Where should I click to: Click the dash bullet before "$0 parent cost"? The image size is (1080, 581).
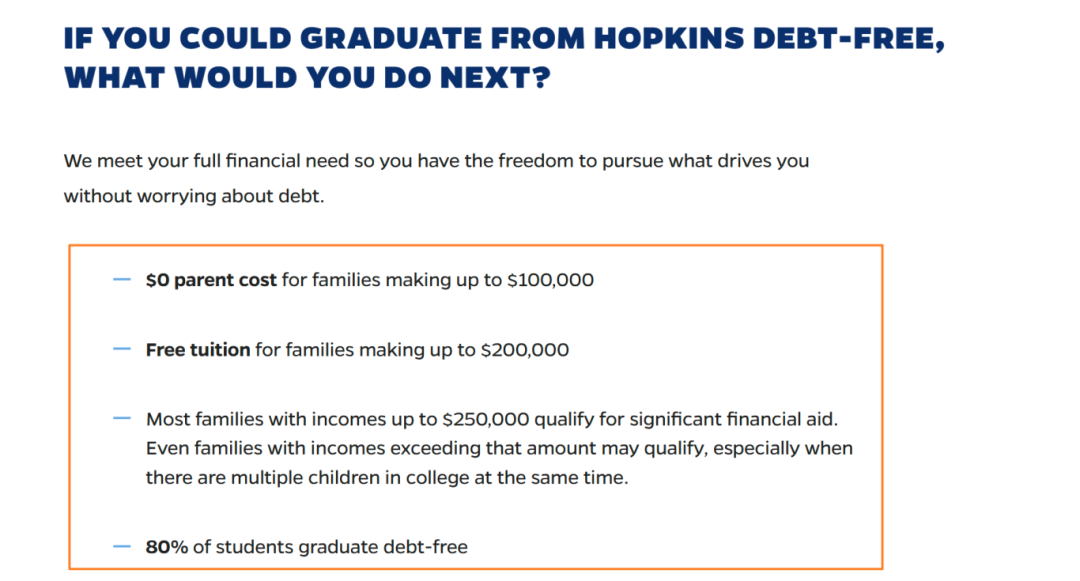tap(122, 280)
